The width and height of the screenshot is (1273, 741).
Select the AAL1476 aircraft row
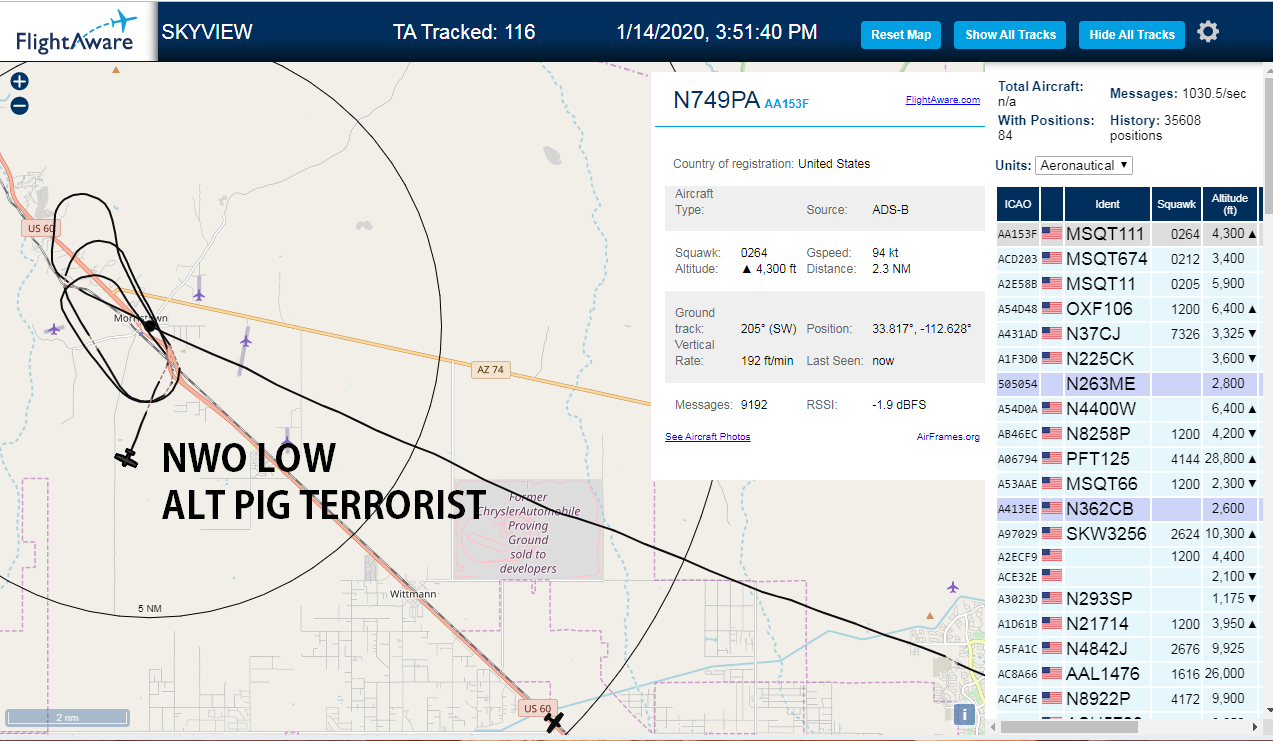(1128, 674)
